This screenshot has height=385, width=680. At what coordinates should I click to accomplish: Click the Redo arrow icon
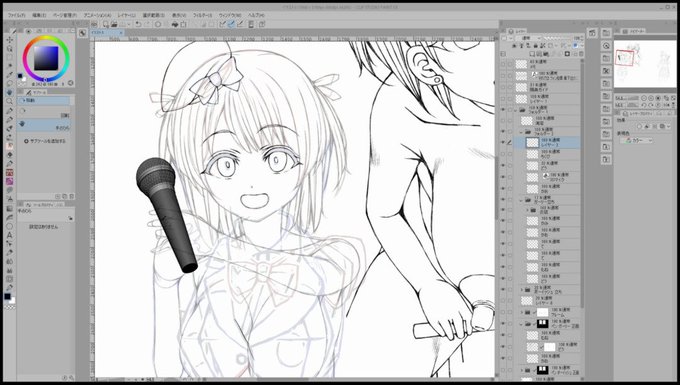pyautogui.click(x=147, y=24)
